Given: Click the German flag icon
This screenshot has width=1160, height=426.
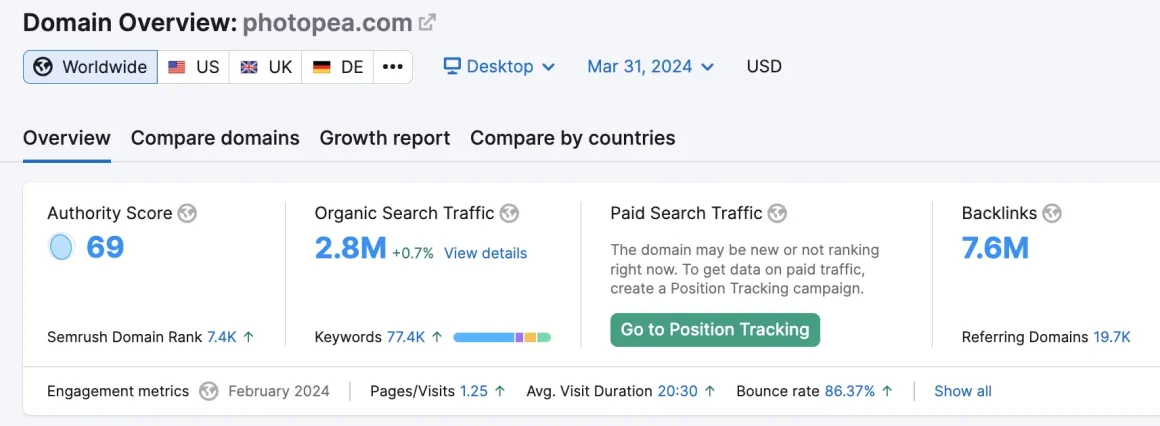Looking at the screenshot, I should click(x=321, y=67).
